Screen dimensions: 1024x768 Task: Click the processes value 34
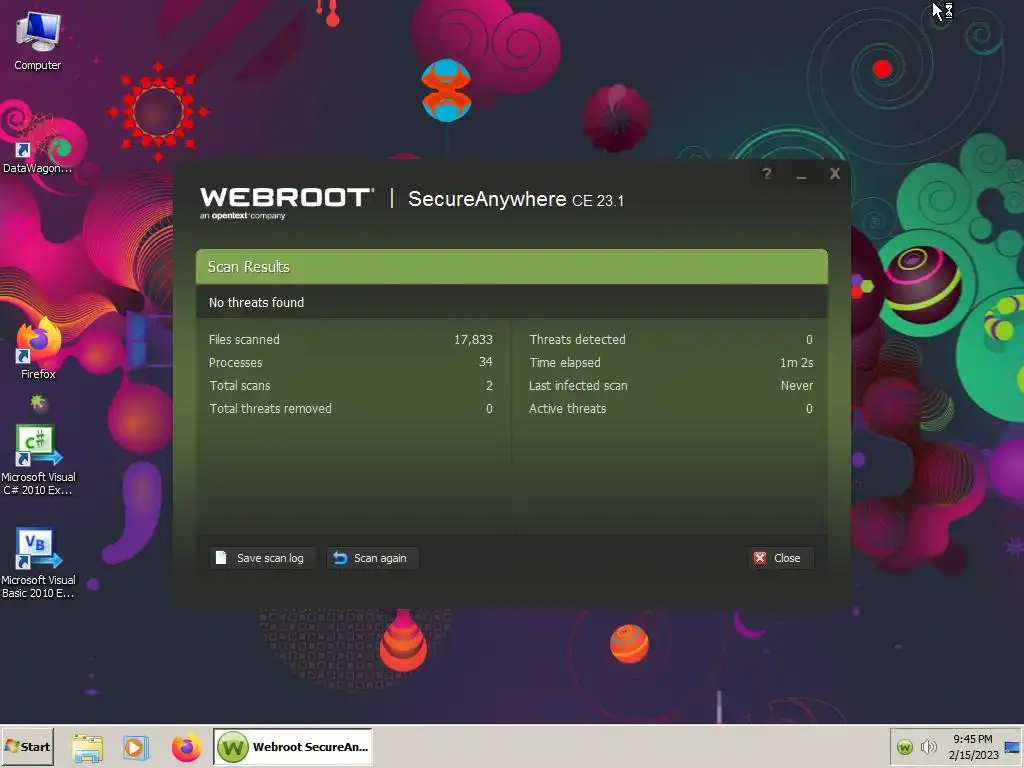click(x=486, y=362)
